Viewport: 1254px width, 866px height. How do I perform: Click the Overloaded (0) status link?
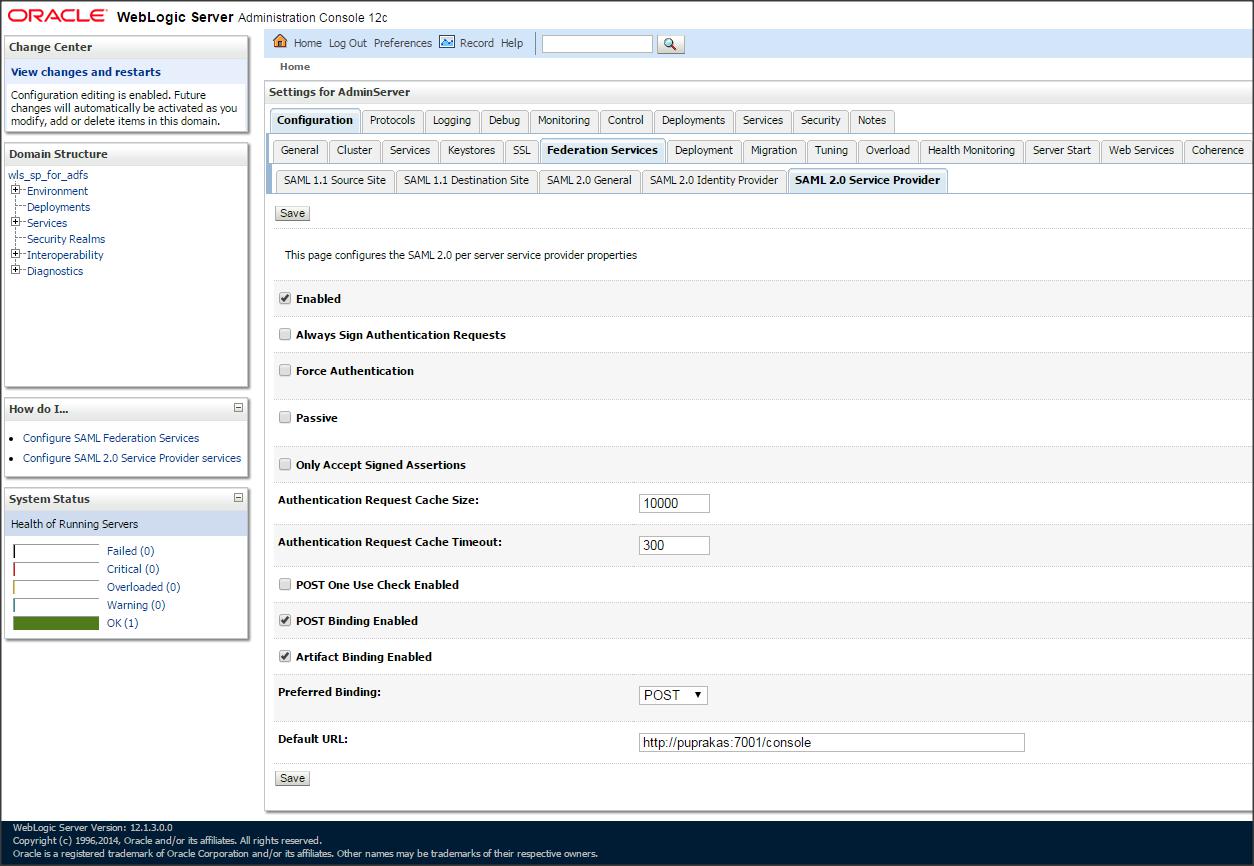pos(143,587)
